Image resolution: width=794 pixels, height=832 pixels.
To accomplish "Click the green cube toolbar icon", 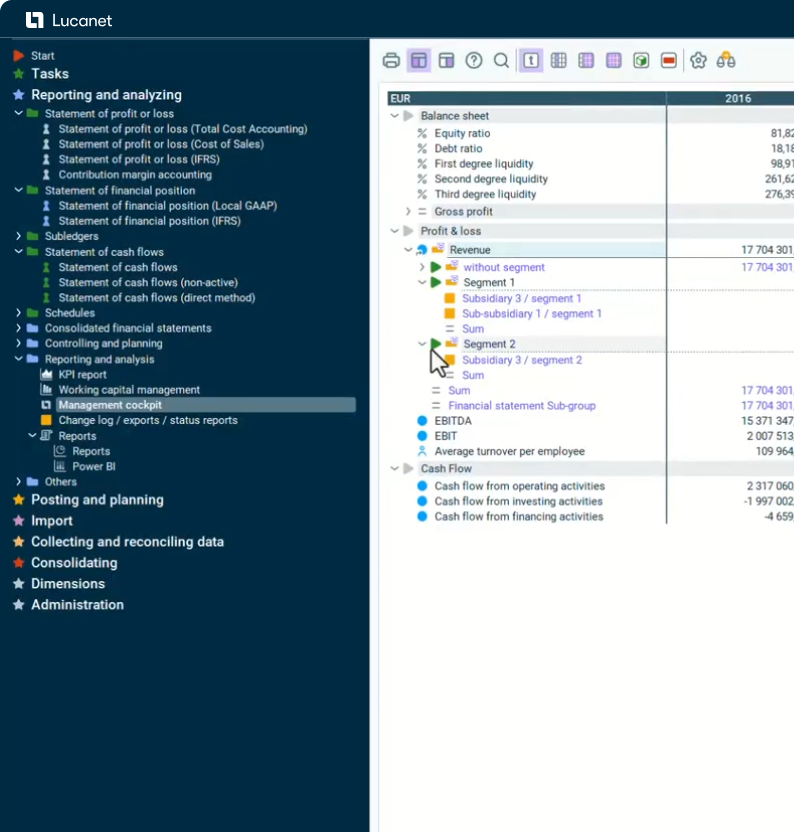I will point(641,61).
